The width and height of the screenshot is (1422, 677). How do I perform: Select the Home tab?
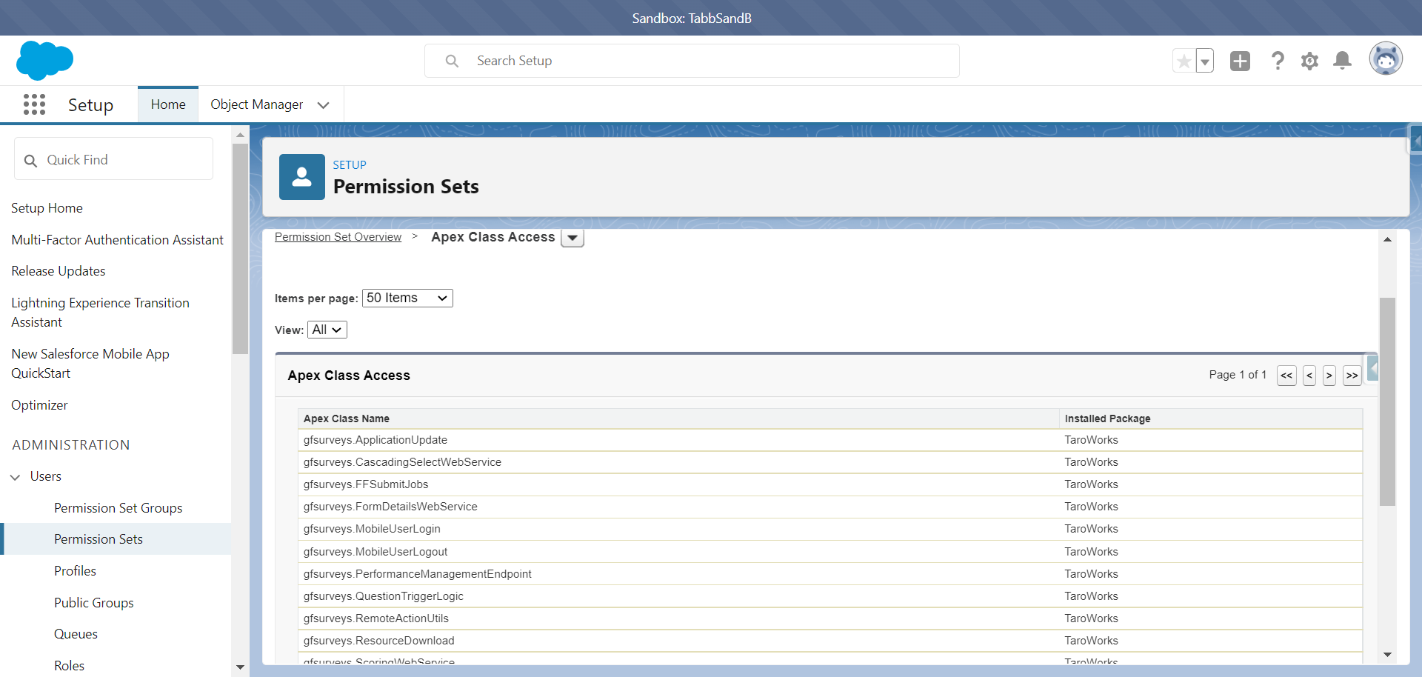168,104
